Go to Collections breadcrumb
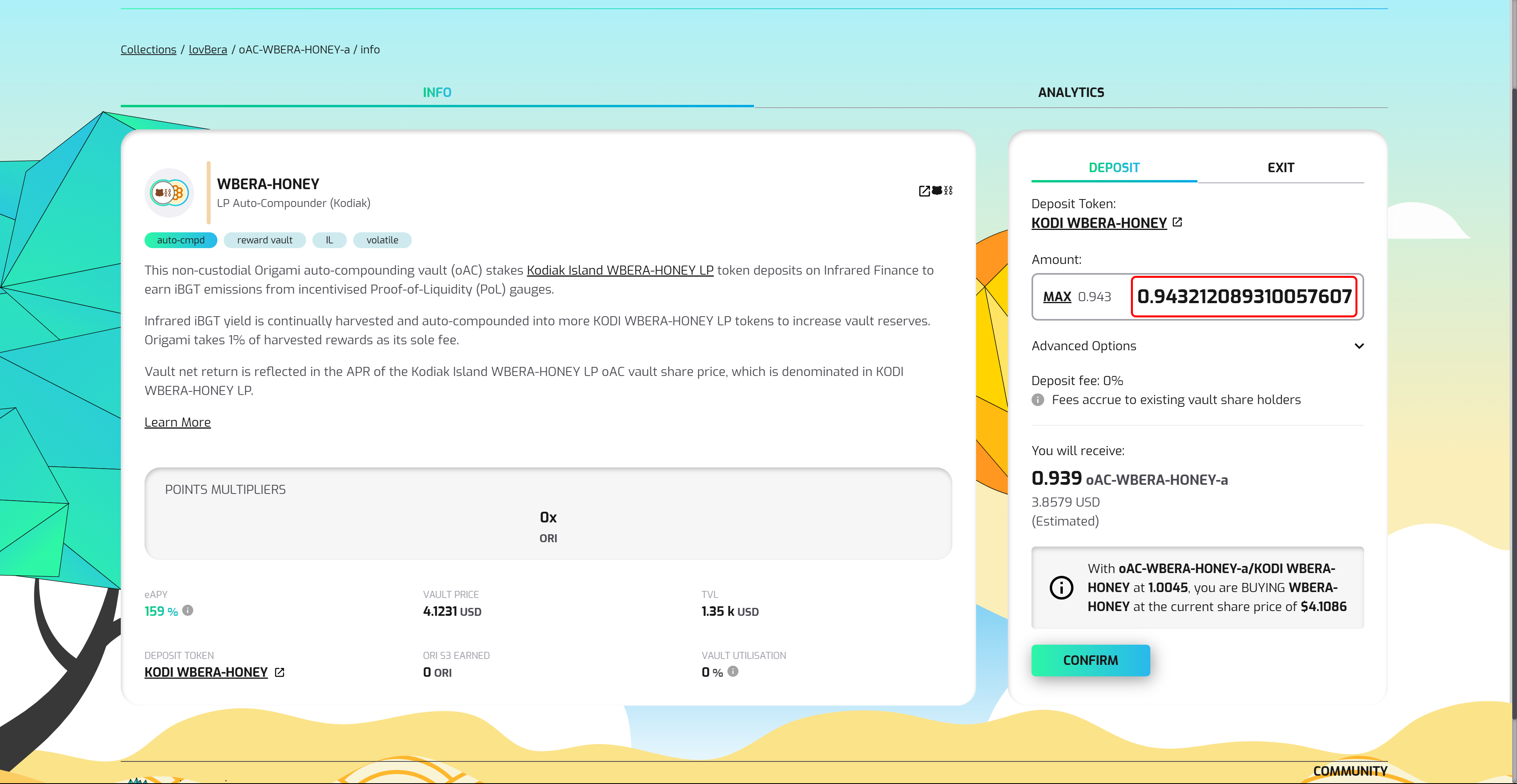 point(148,49)
